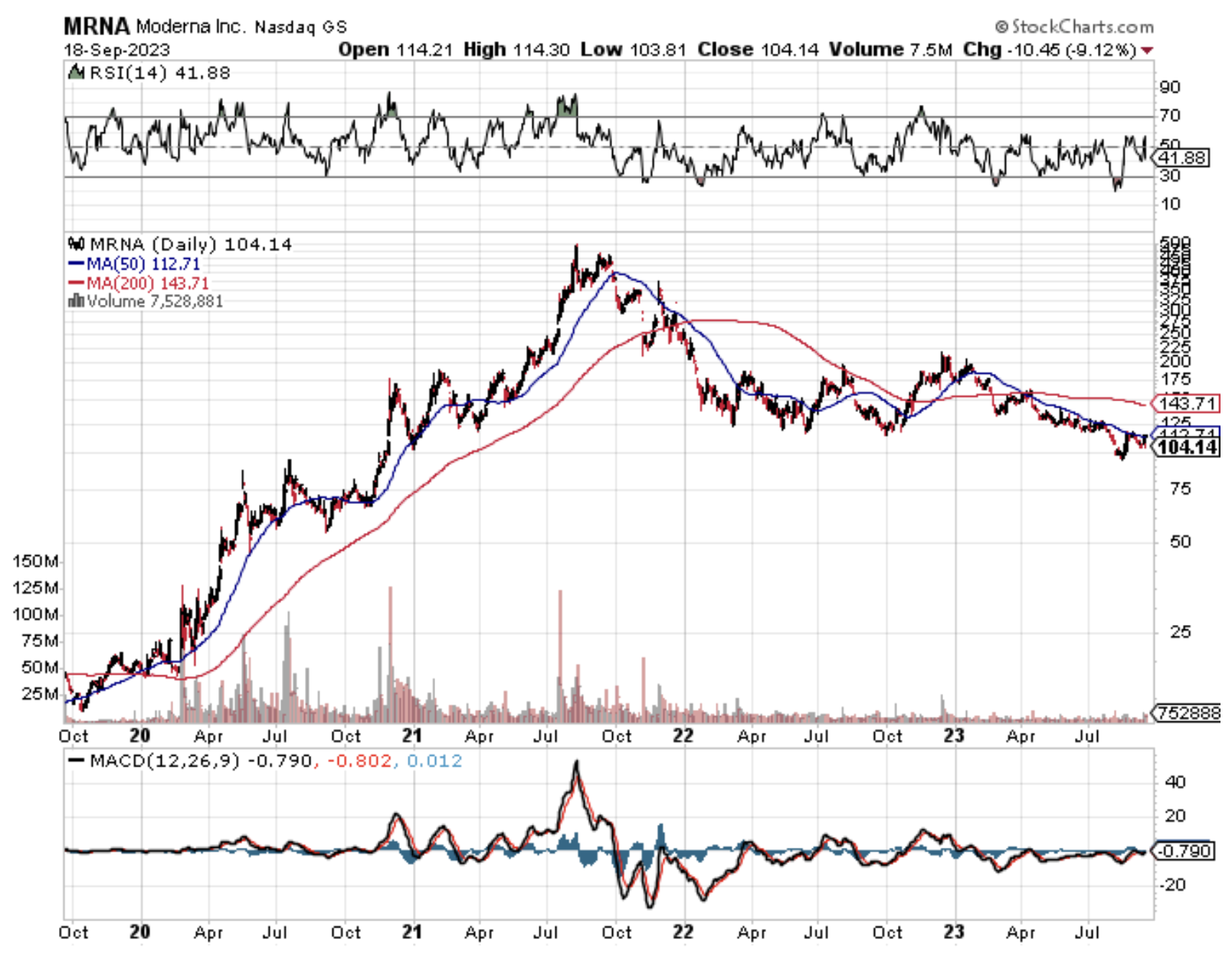This screenshot has height=968, width=1232.
Task: Click the MACD black line legend marker
Action: click(76, 761)
